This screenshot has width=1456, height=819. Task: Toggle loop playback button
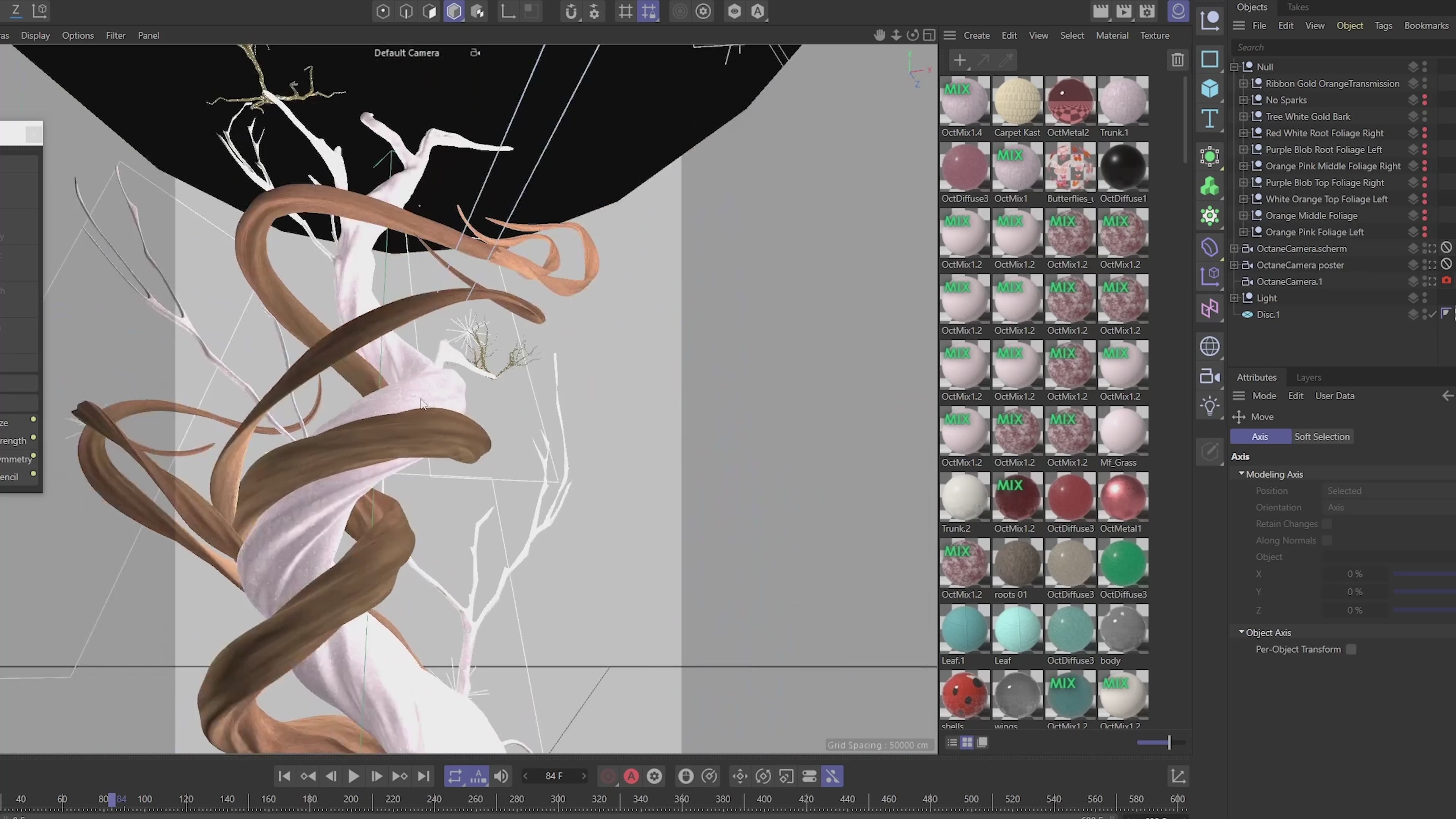tap(455, 777)
